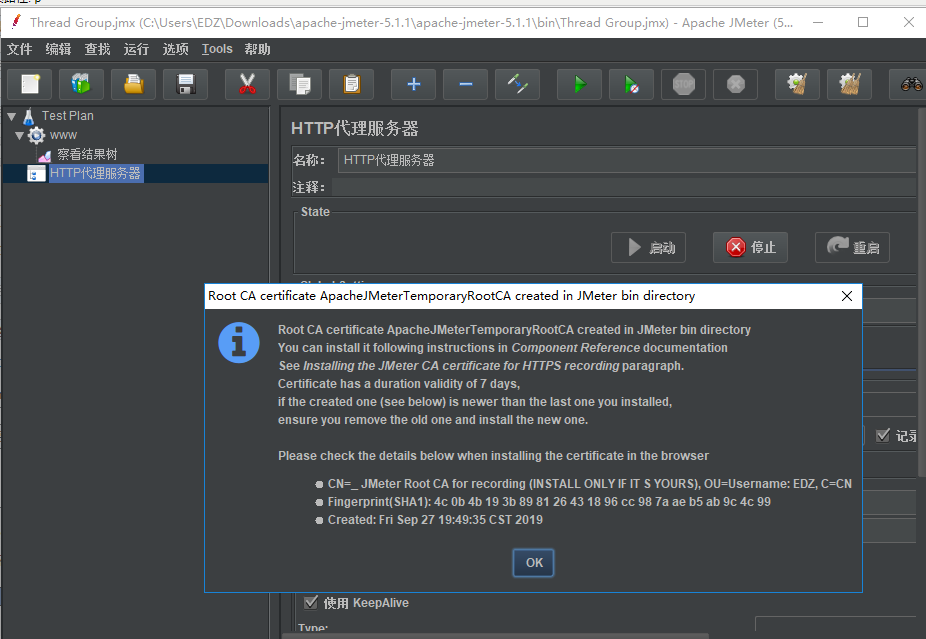Open the 编辑 menu
926x639 pixels.
point(58,49)
